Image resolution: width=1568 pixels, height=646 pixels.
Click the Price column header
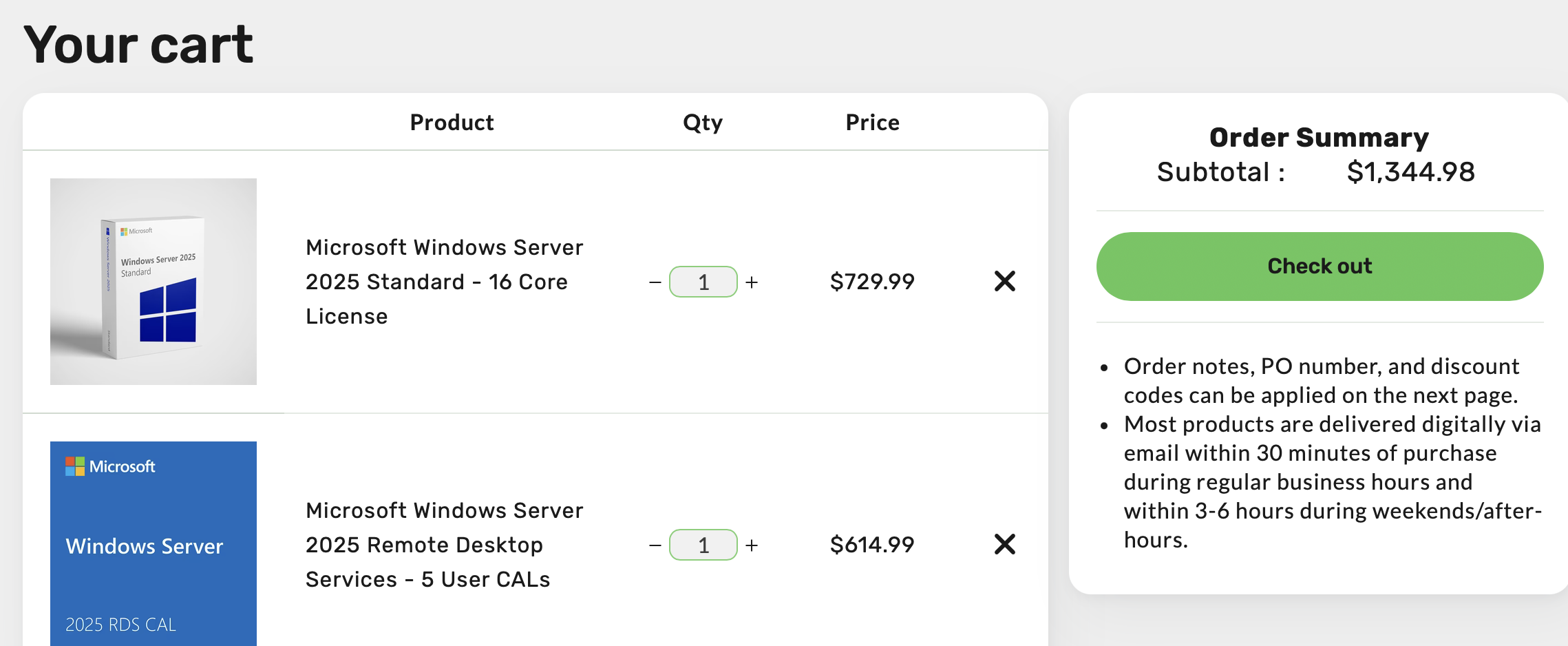[x=872, y=123]
